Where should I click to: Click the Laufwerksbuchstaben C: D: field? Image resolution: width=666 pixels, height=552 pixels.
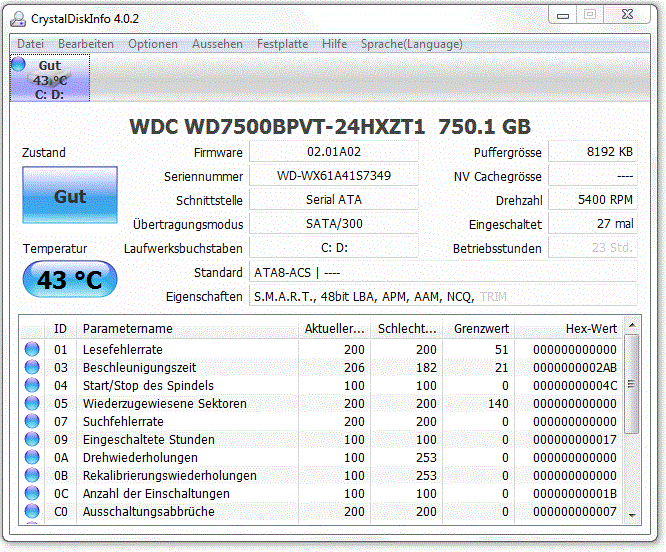point(334,248)
